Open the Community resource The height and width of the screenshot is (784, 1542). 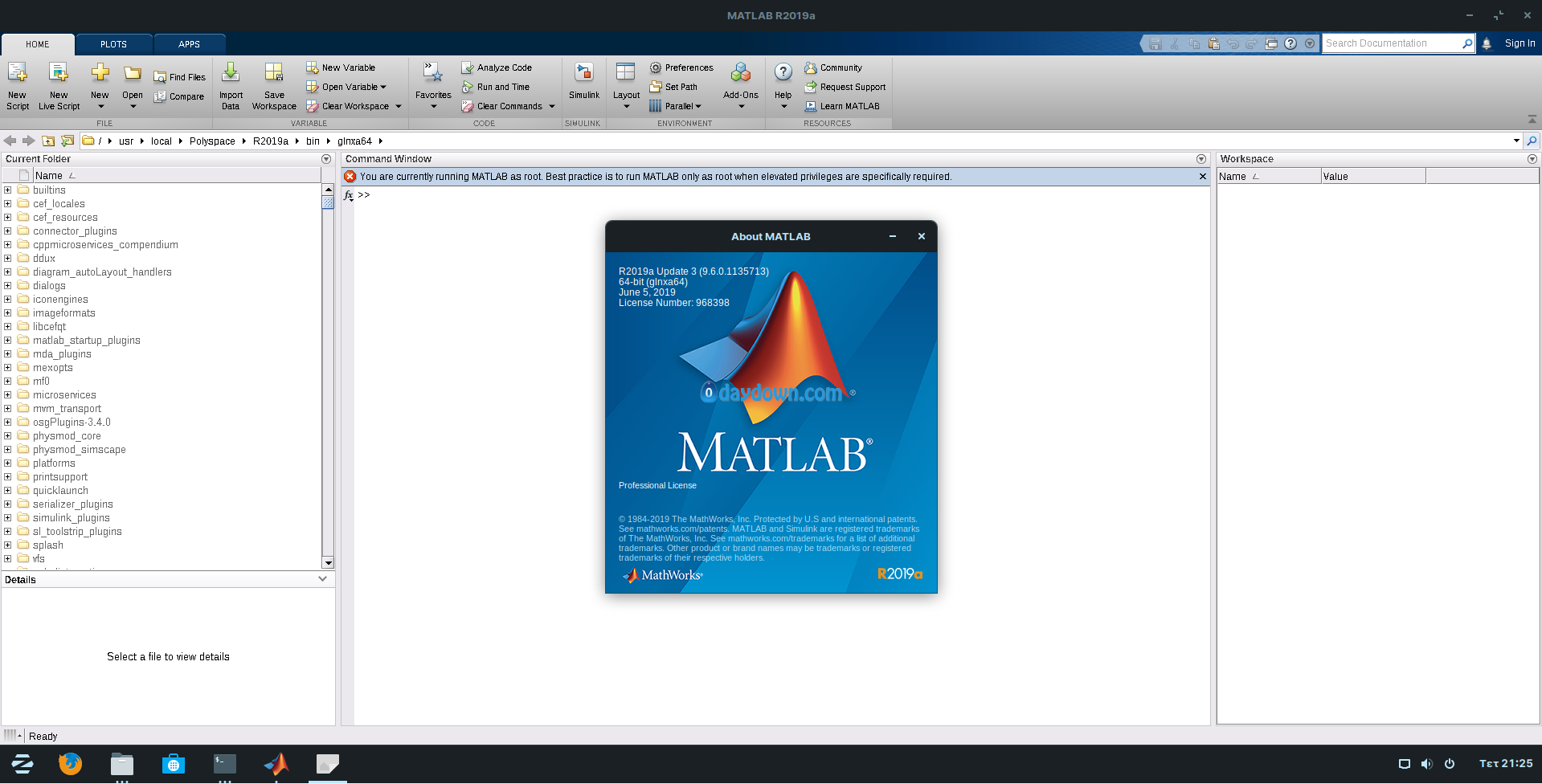click(x=833, y=67)
